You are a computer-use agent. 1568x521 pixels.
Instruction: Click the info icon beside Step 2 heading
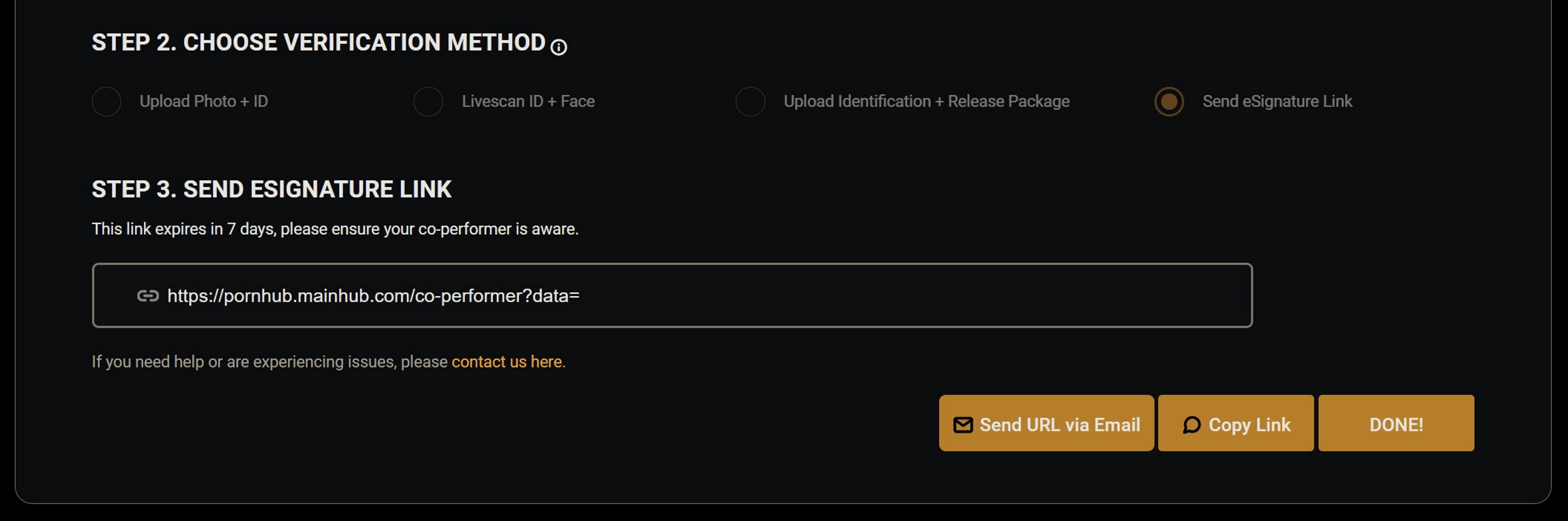coord(558,47)
